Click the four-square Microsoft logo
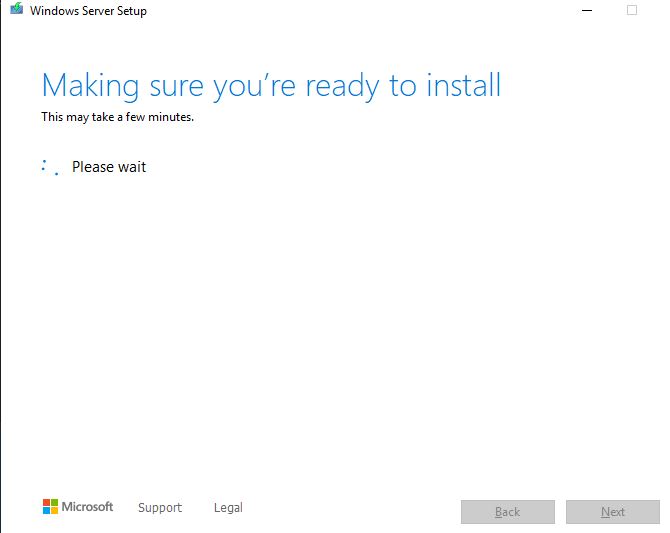The image size is (670, 533). tap(50, 507)
